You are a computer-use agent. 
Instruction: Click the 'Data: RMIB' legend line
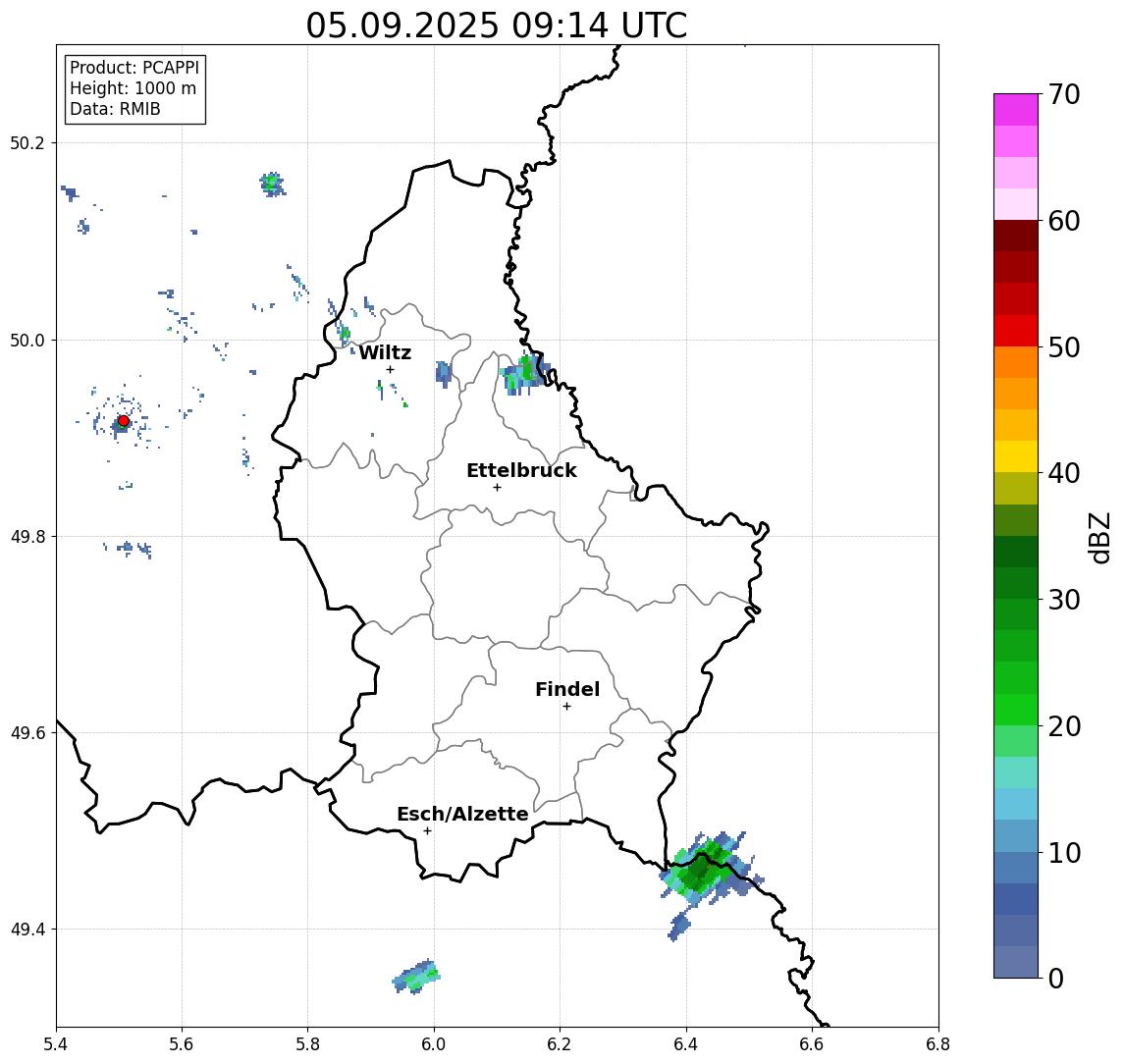pos(115,109)
